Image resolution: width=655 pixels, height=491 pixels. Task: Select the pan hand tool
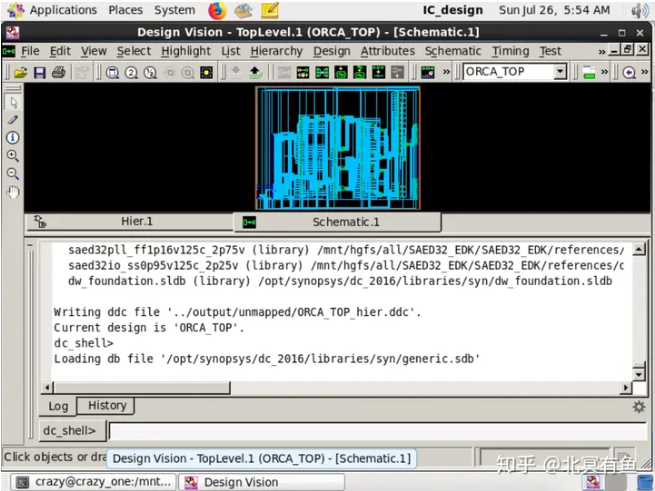13,192
